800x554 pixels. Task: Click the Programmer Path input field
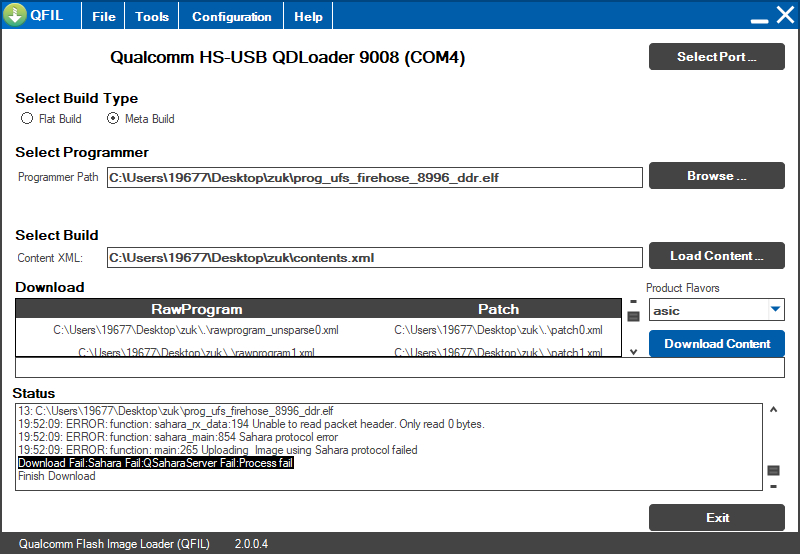374,178
